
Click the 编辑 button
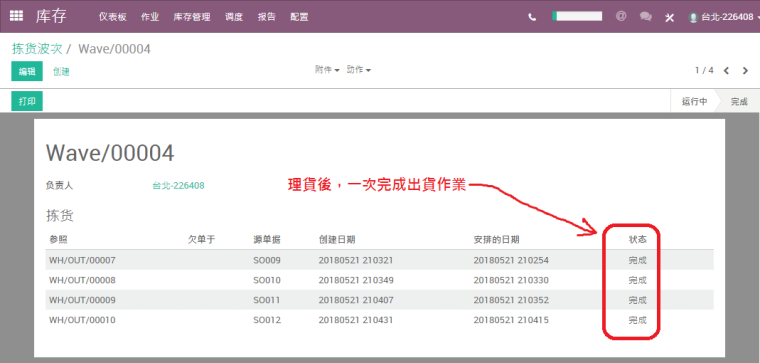pyautogui.click(x=27, y=71)
